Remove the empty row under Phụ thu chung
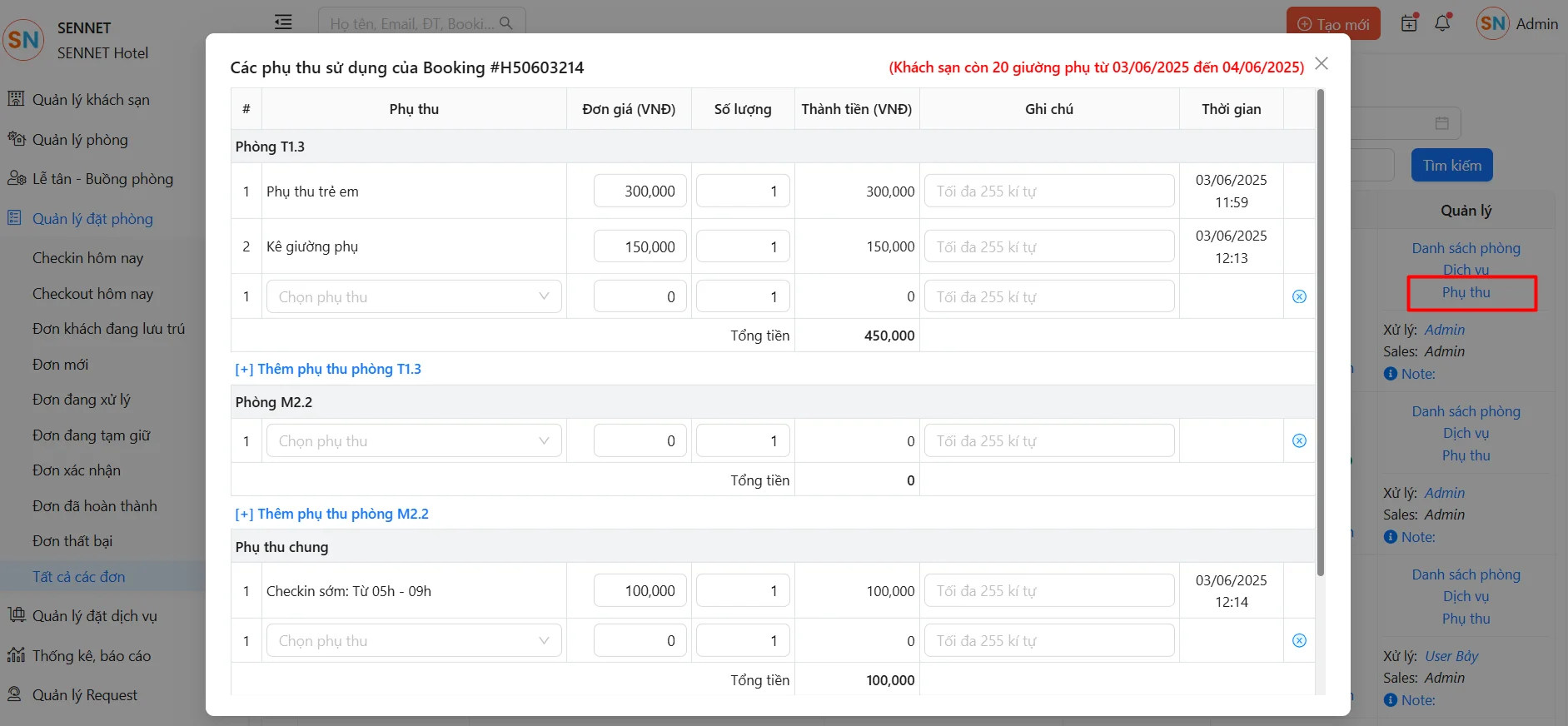 pyautogui.click(x=1299, y=641)
